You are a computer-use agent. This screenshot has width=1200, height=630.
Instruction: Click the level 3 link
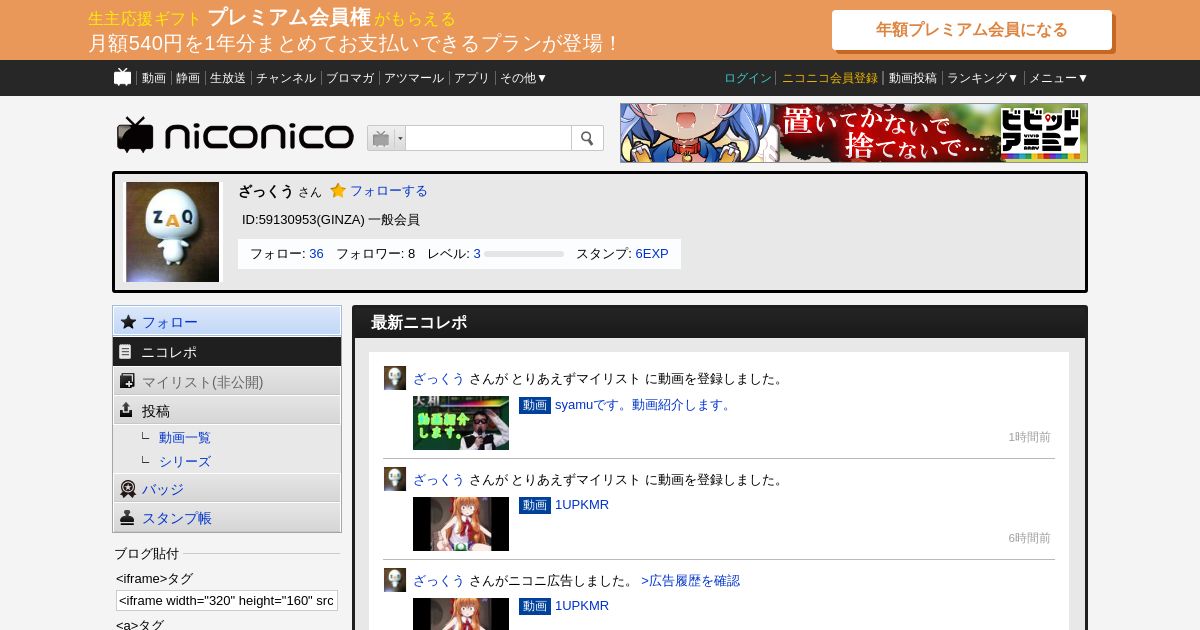[477, 254]
